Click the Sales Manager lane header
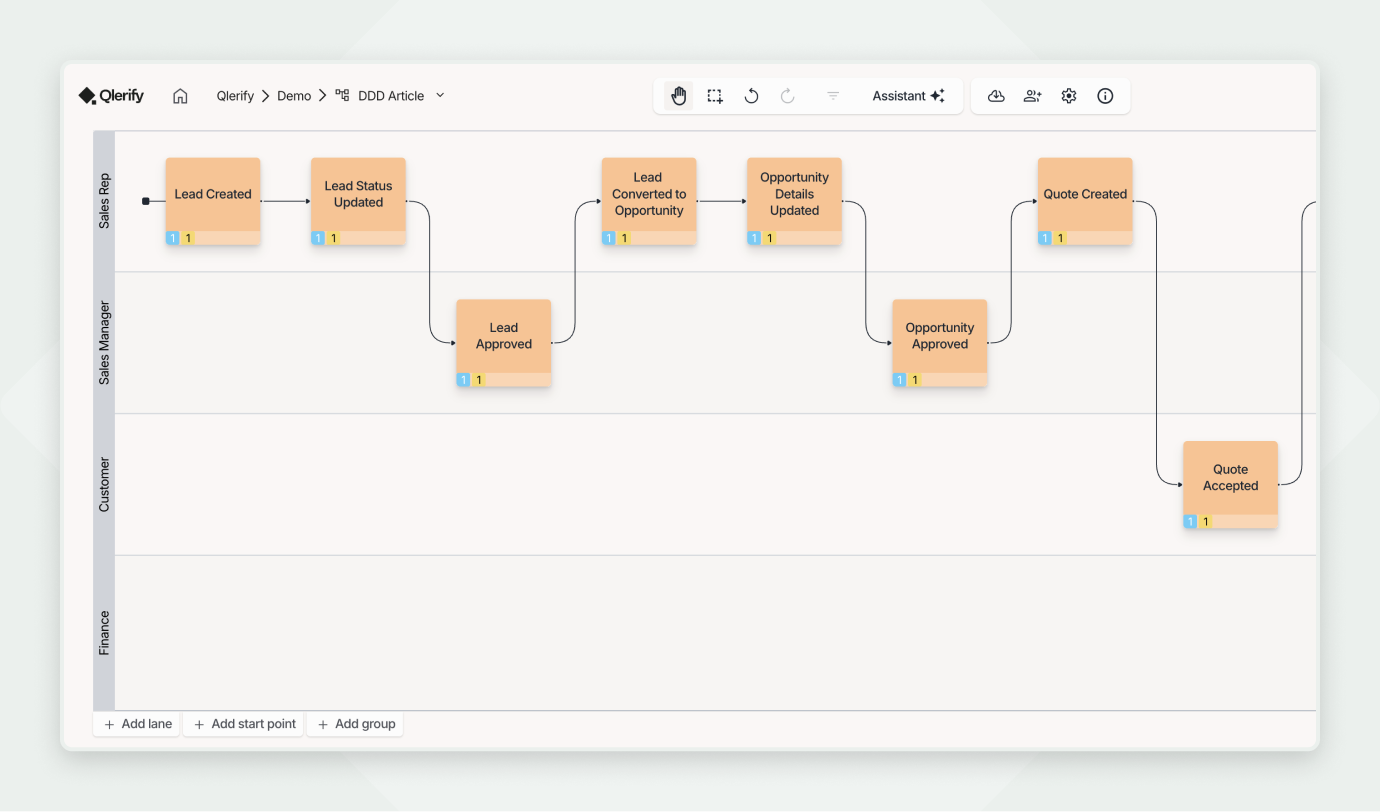The width and height of the screenshot is (1380, 812). coord(104,343)
